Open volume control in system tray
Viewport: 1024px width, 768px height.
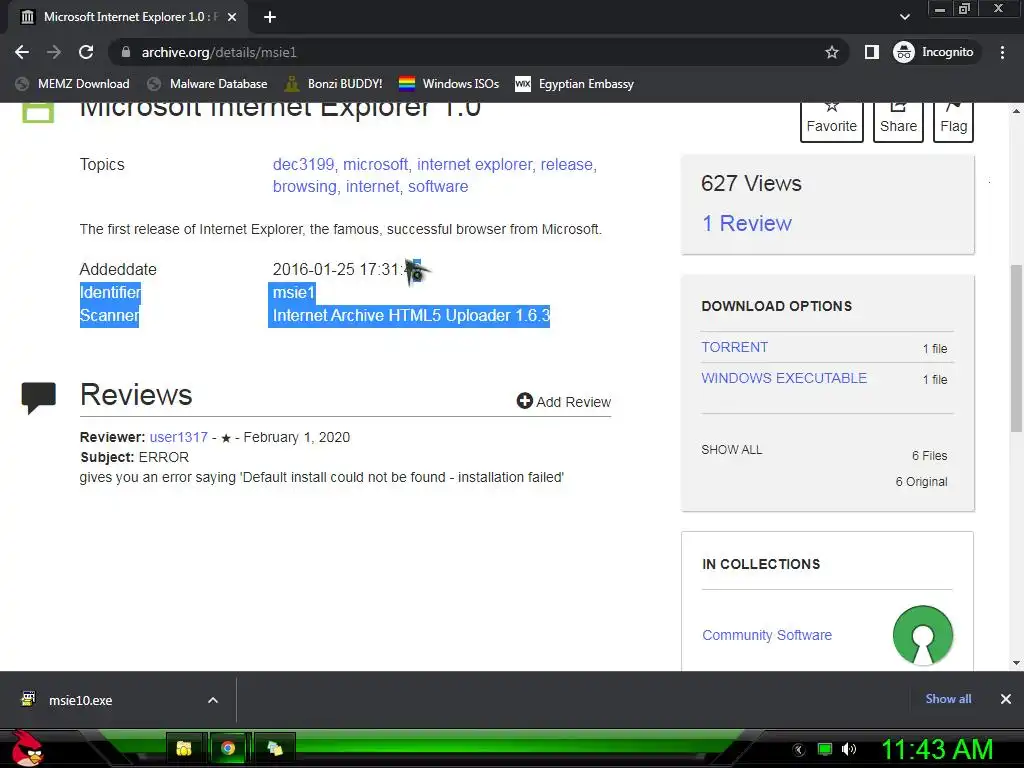(x=849, y=749)
